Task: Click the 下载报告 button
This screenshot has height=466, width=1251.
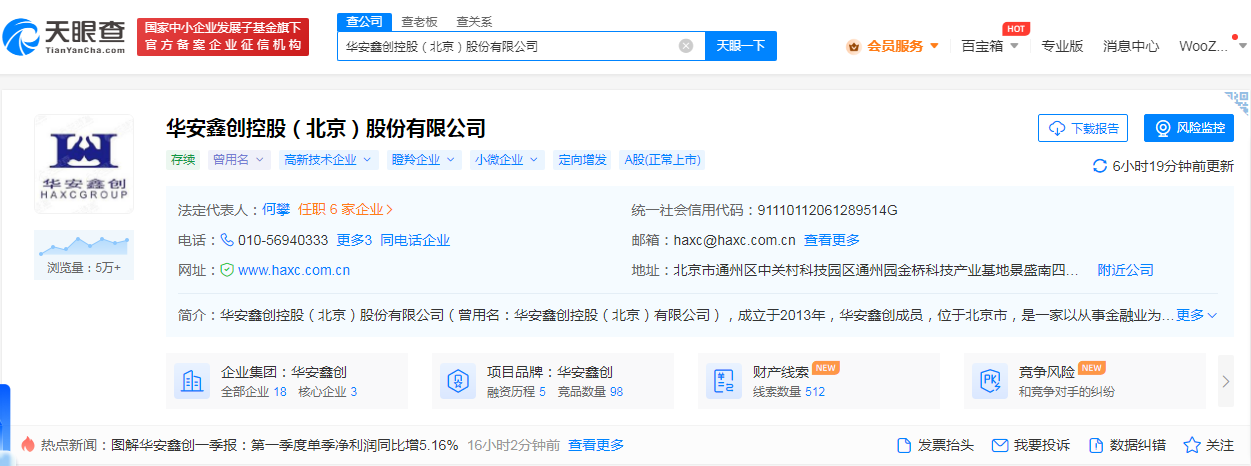Action: pos(1083,128)
